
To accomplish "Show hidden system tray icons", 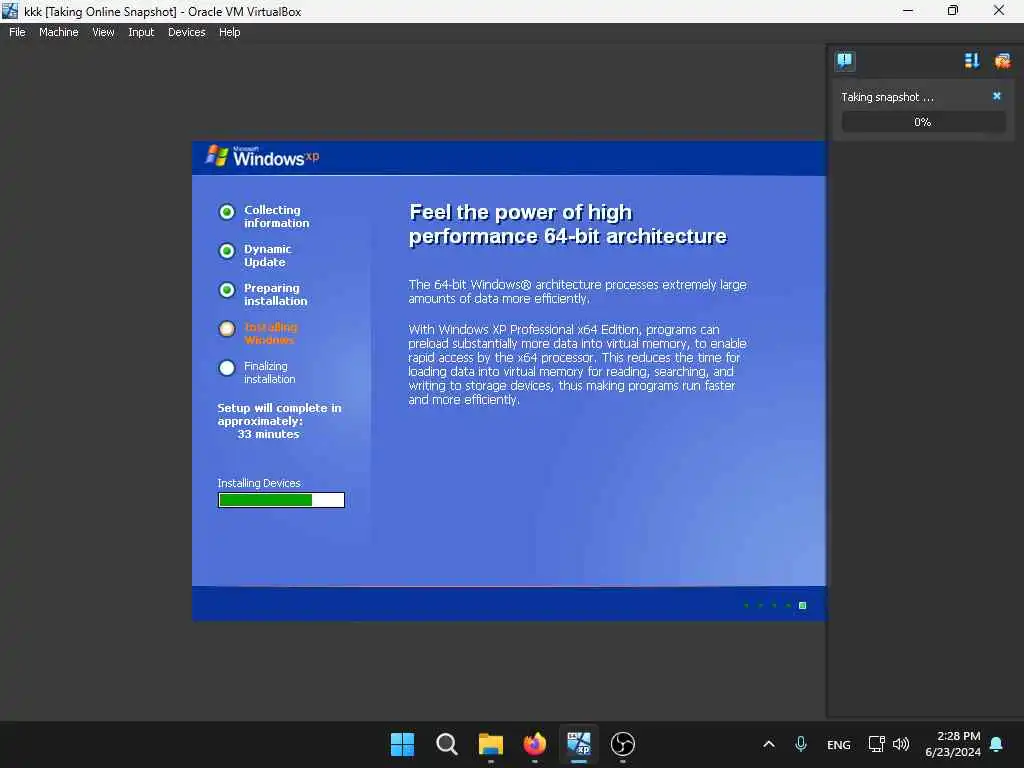I will pyautogui.click(x=769, y=744).
